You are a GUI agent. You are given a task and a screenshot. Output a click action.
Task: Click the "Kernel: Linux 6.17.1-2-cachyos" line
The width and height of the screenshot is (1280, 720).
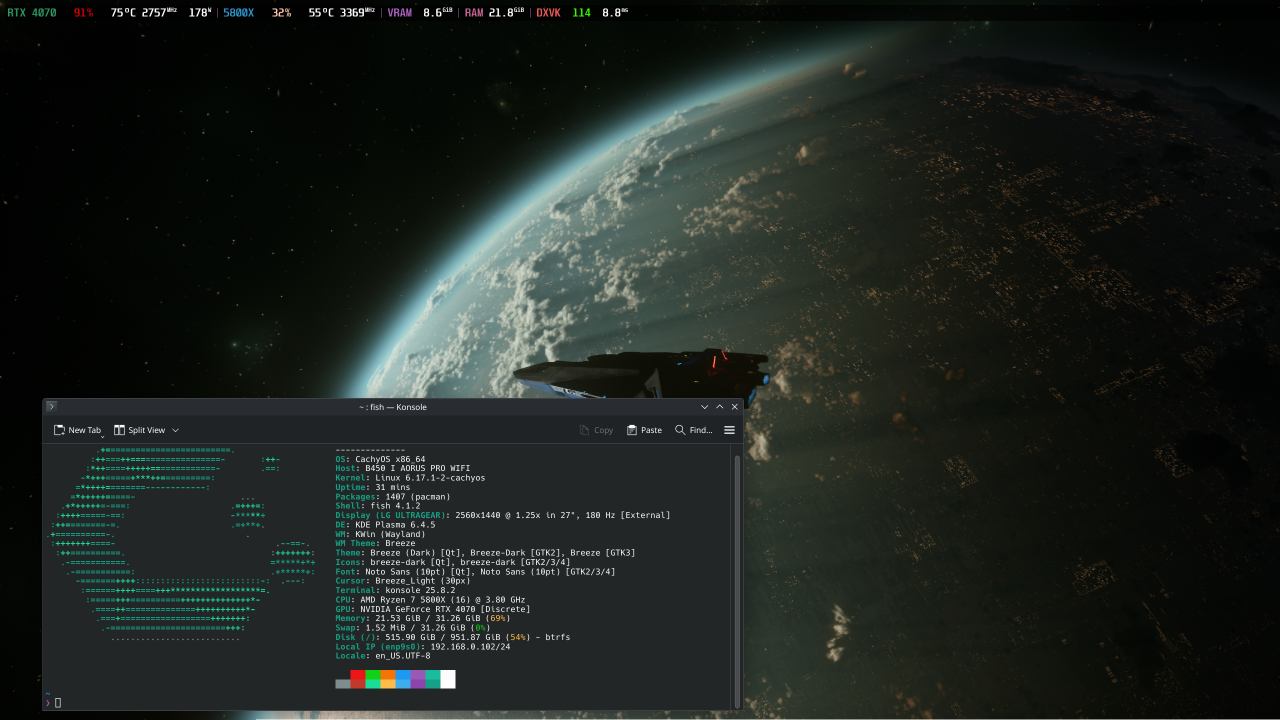pos(410,478)
